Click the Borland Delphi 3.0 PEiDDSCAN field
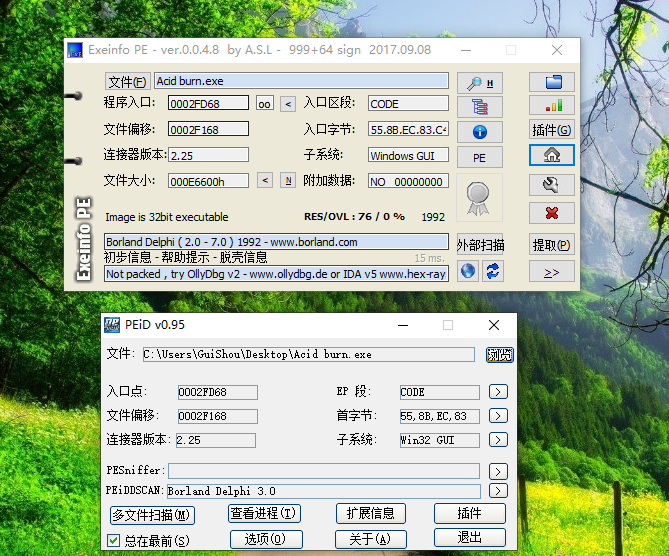 pyautogui.click(x=324, y=491)
